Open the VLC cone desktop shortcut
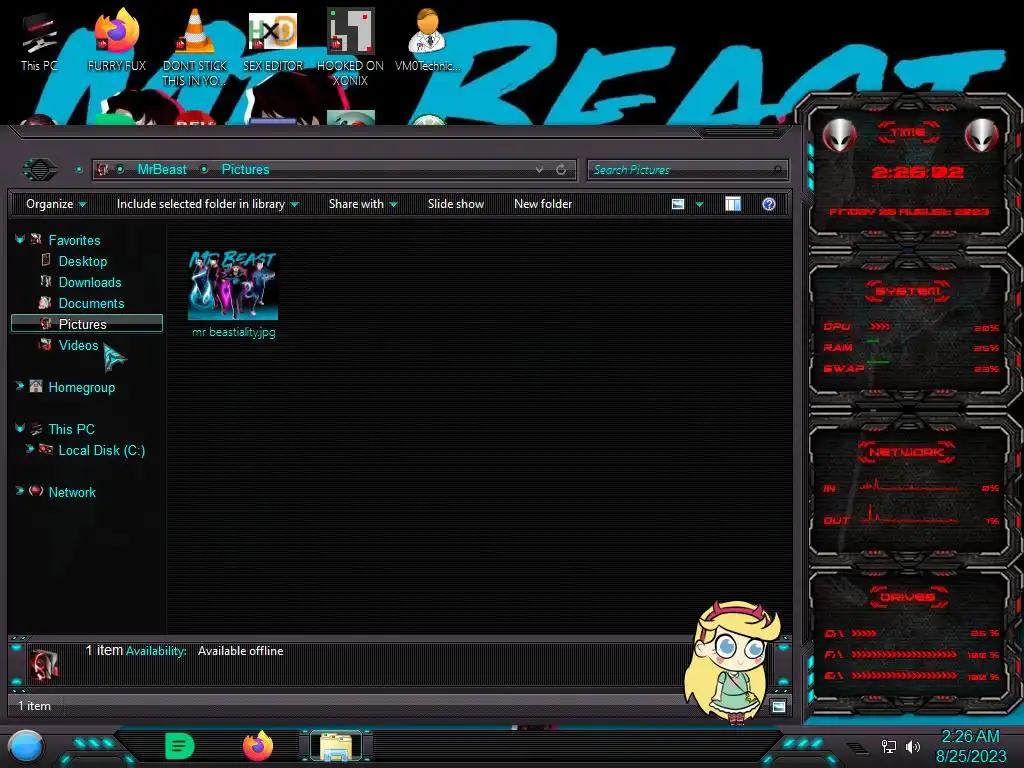The height and width of the screenshot is (768, 1024). (195, 47)
